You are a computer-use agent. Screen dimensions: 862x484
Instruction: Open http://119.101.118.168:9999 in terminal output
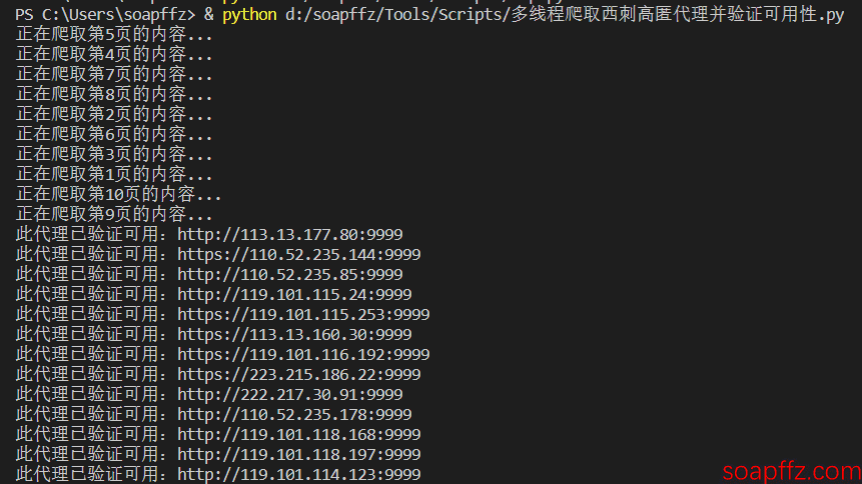[x=299, y=434]
